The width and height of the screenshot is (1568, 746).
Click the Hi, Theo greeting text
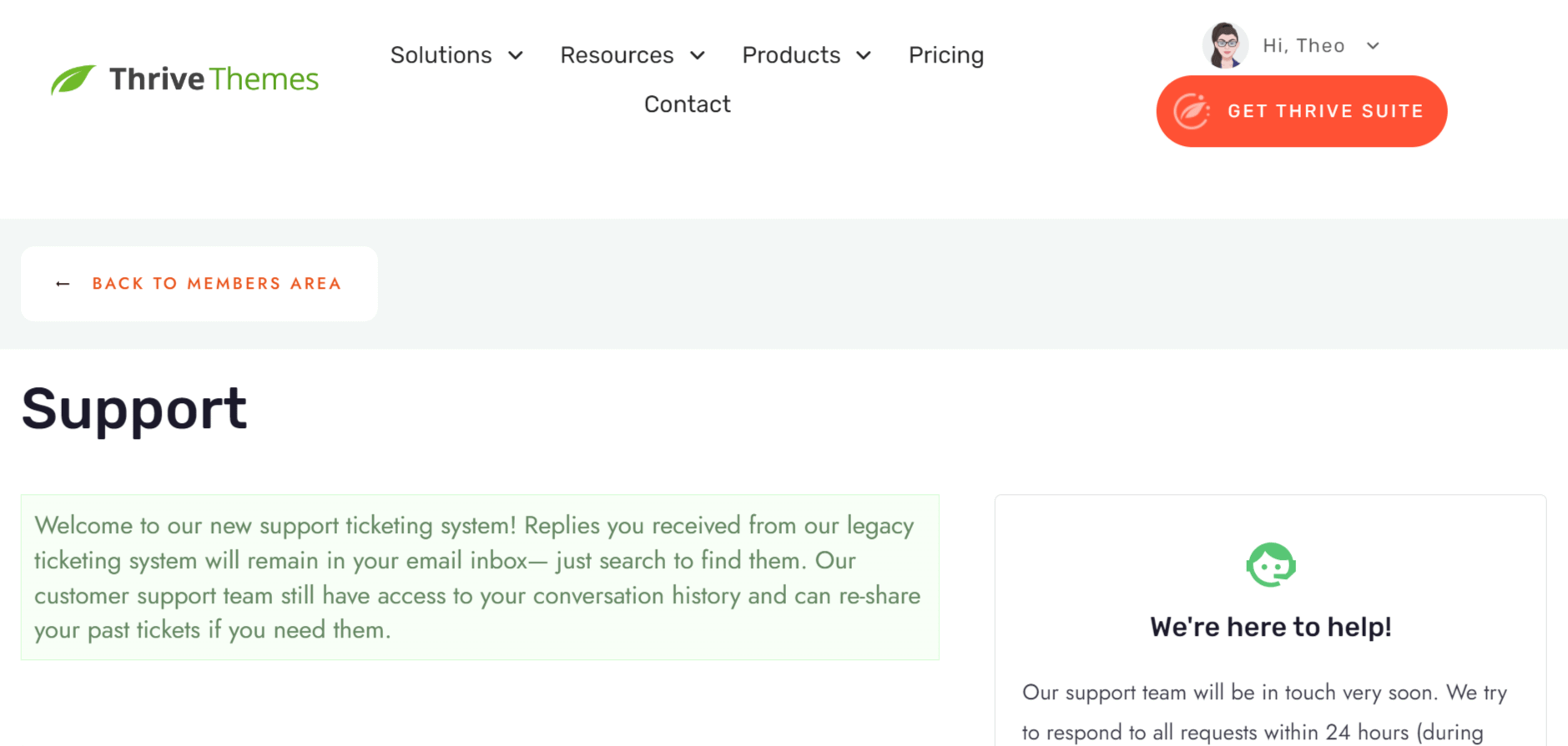(x=1303, y=46)
